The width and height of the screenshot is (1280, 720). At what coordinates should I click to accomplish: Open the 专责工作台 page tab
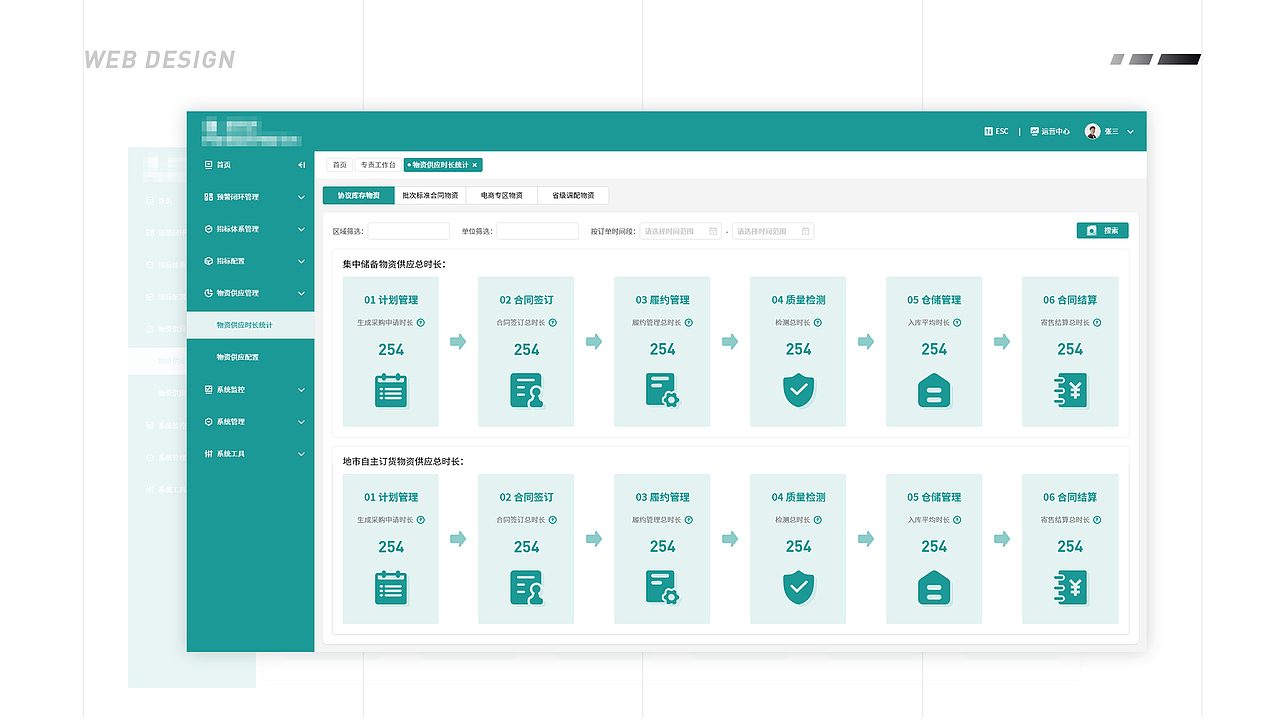[378, 165]
